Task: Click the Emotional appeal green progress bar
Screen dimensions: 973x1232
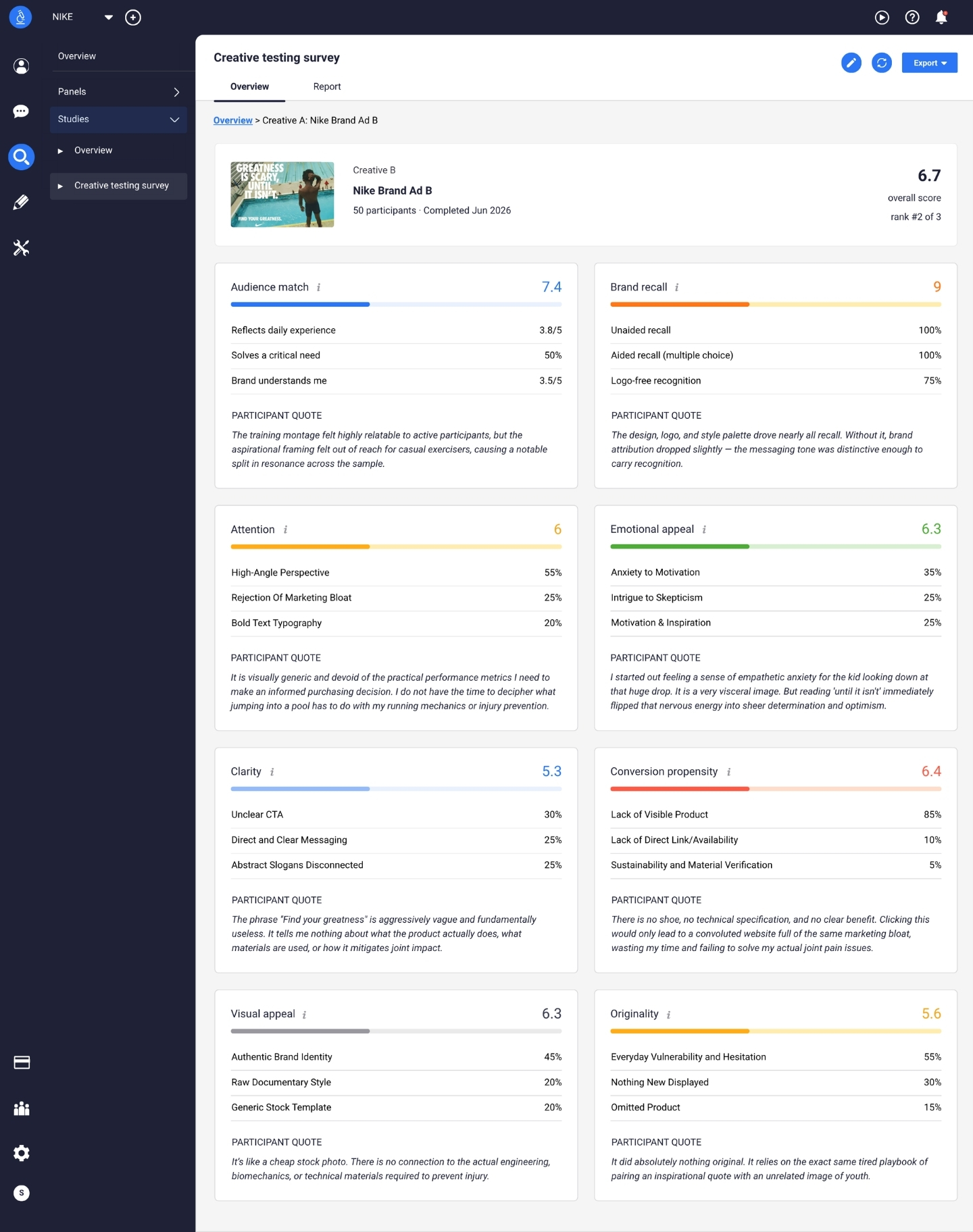Action: [776, 546]
